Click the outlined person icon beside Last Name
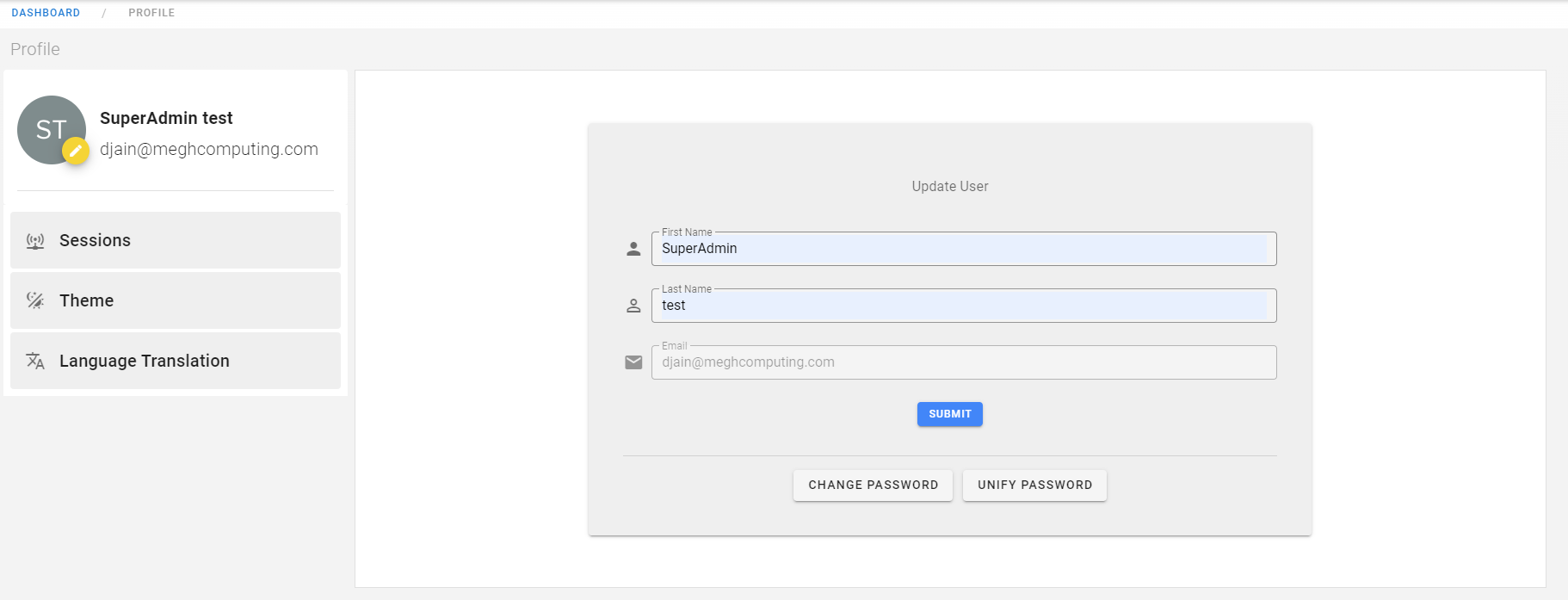The height and width of the screenshot is (600, 1568). pyautogui.click(x=633, y=306)
